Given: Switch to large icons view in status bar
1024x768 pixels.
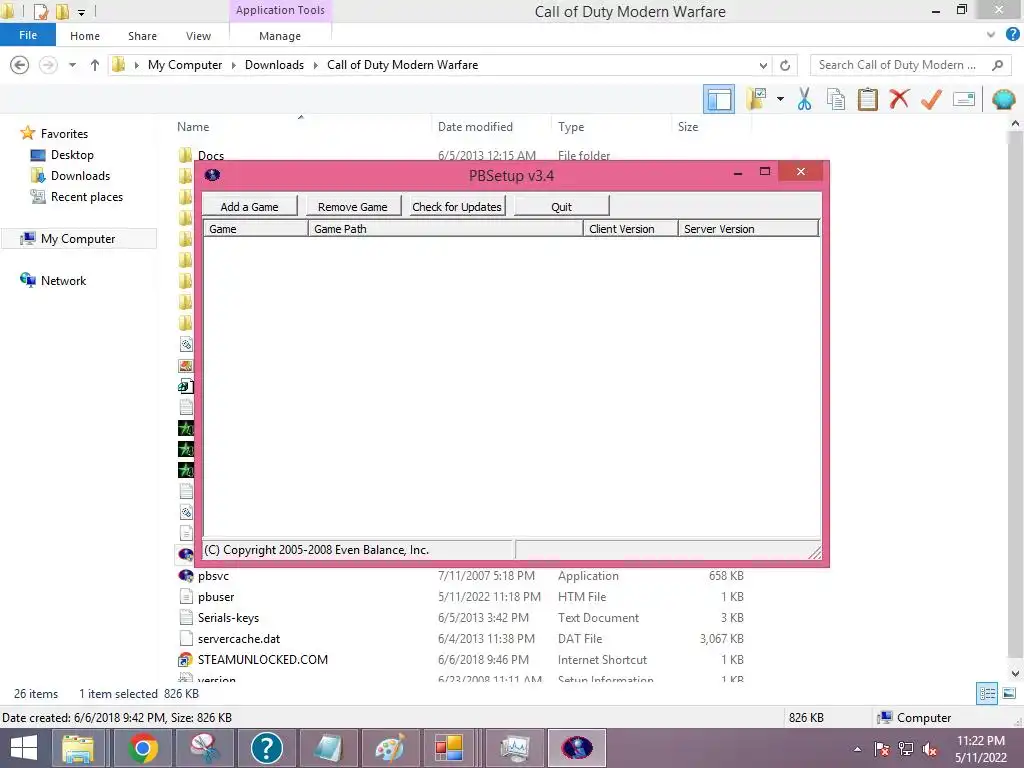Looking at the screenshot, I should [1009, 694].
